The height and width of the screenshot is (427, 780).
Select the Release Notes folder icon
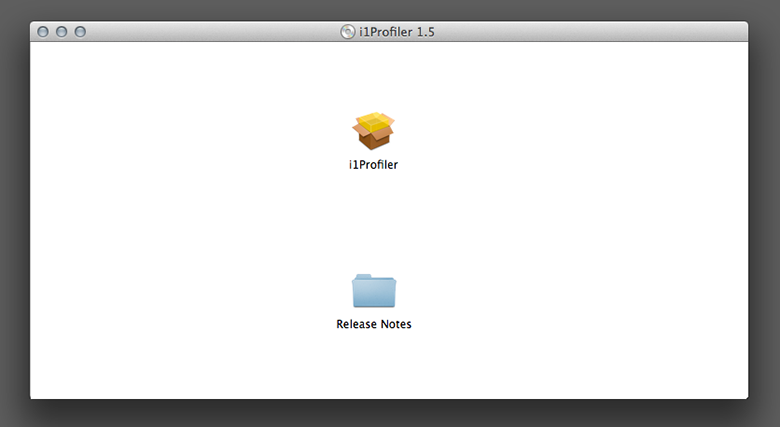[374, 291]
